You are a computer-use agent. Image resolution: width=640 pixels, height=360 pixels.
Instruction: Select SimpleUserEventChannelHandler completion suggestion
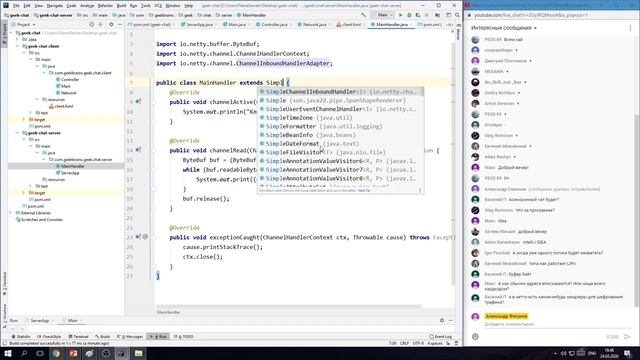coord(340,109)
